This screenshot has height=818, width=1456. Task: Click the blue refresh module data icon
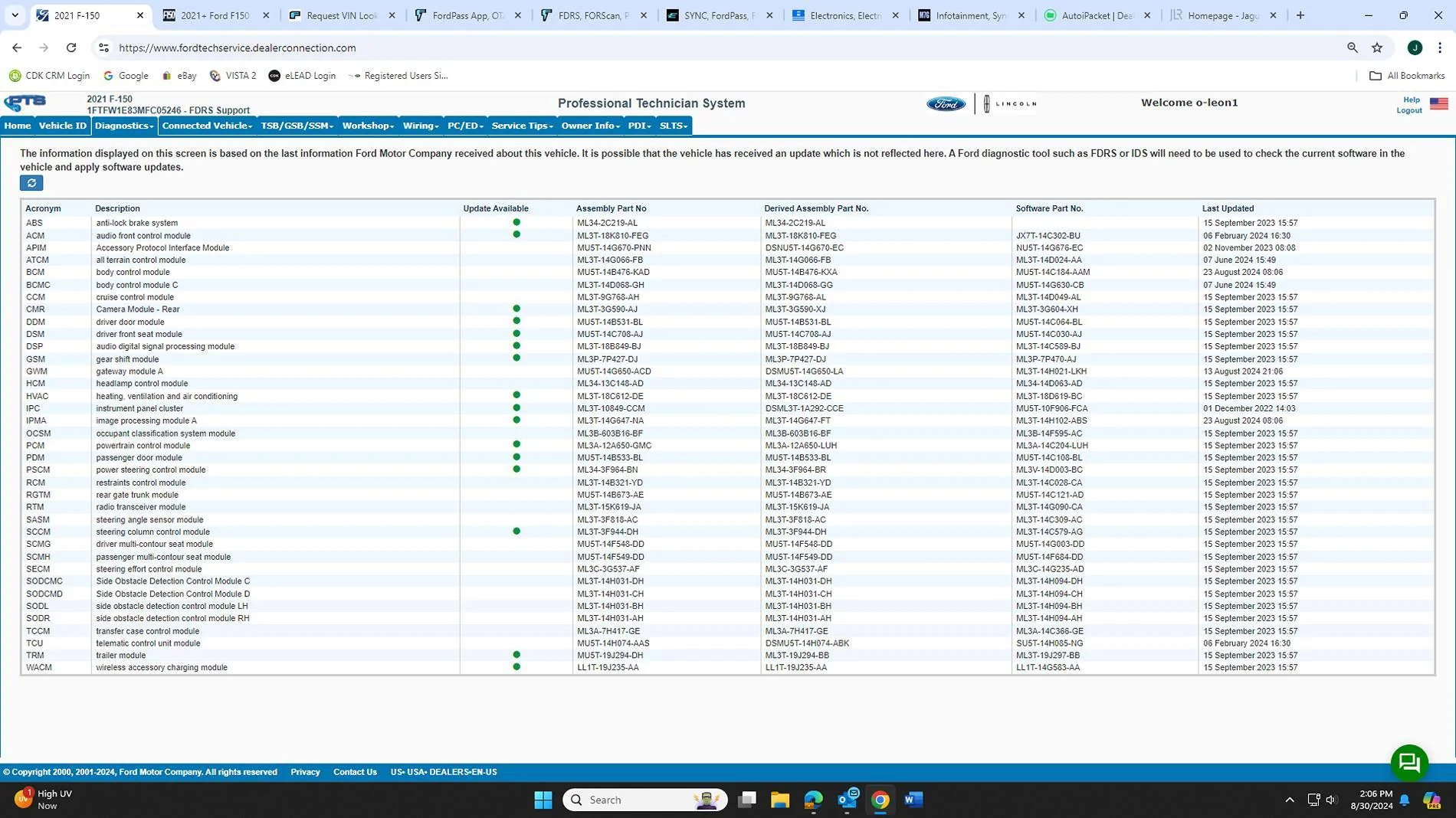(x=31, y=182)
